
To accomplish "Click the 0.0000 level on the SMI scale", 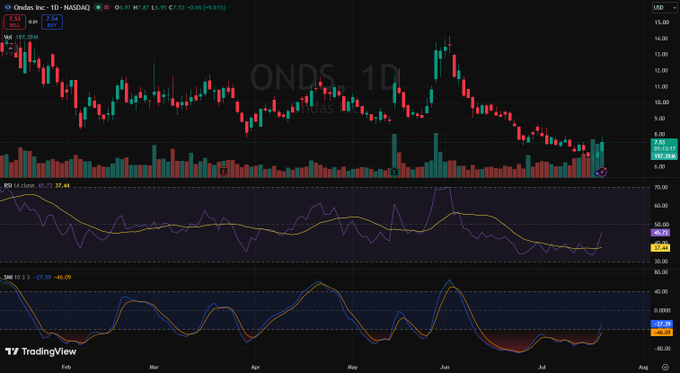I will click(x=662, y=311).
